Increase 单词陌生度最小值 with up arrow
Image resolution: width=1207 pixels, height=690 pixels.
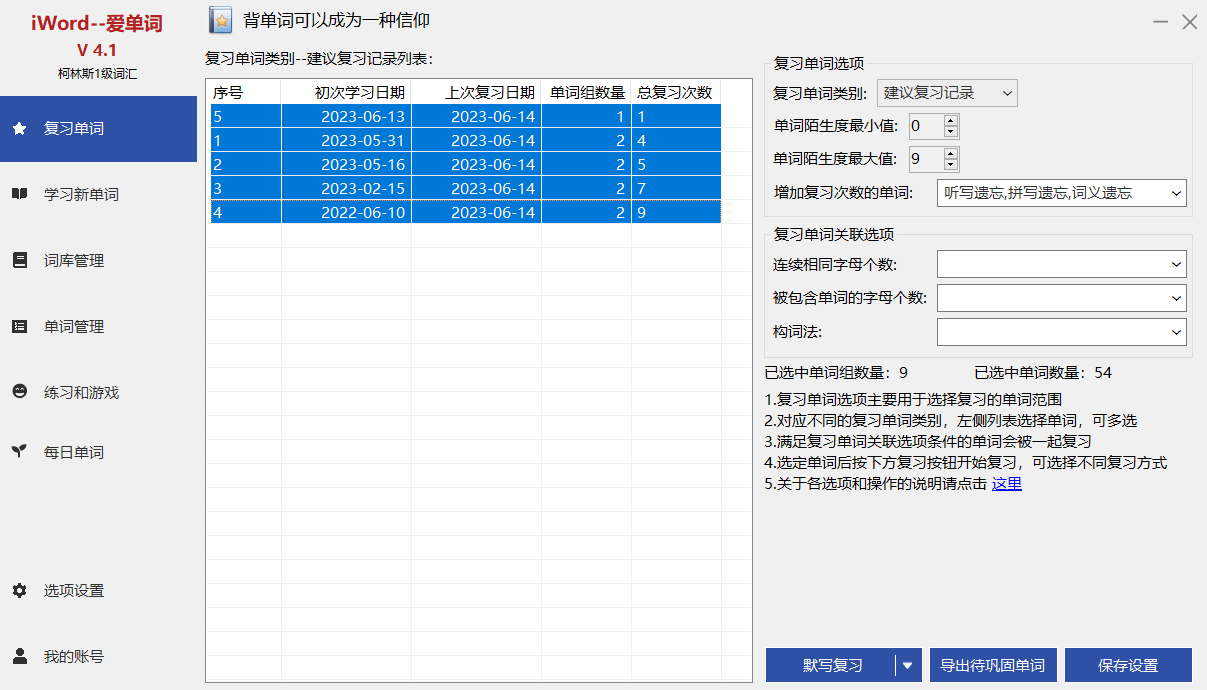point(950,121)
